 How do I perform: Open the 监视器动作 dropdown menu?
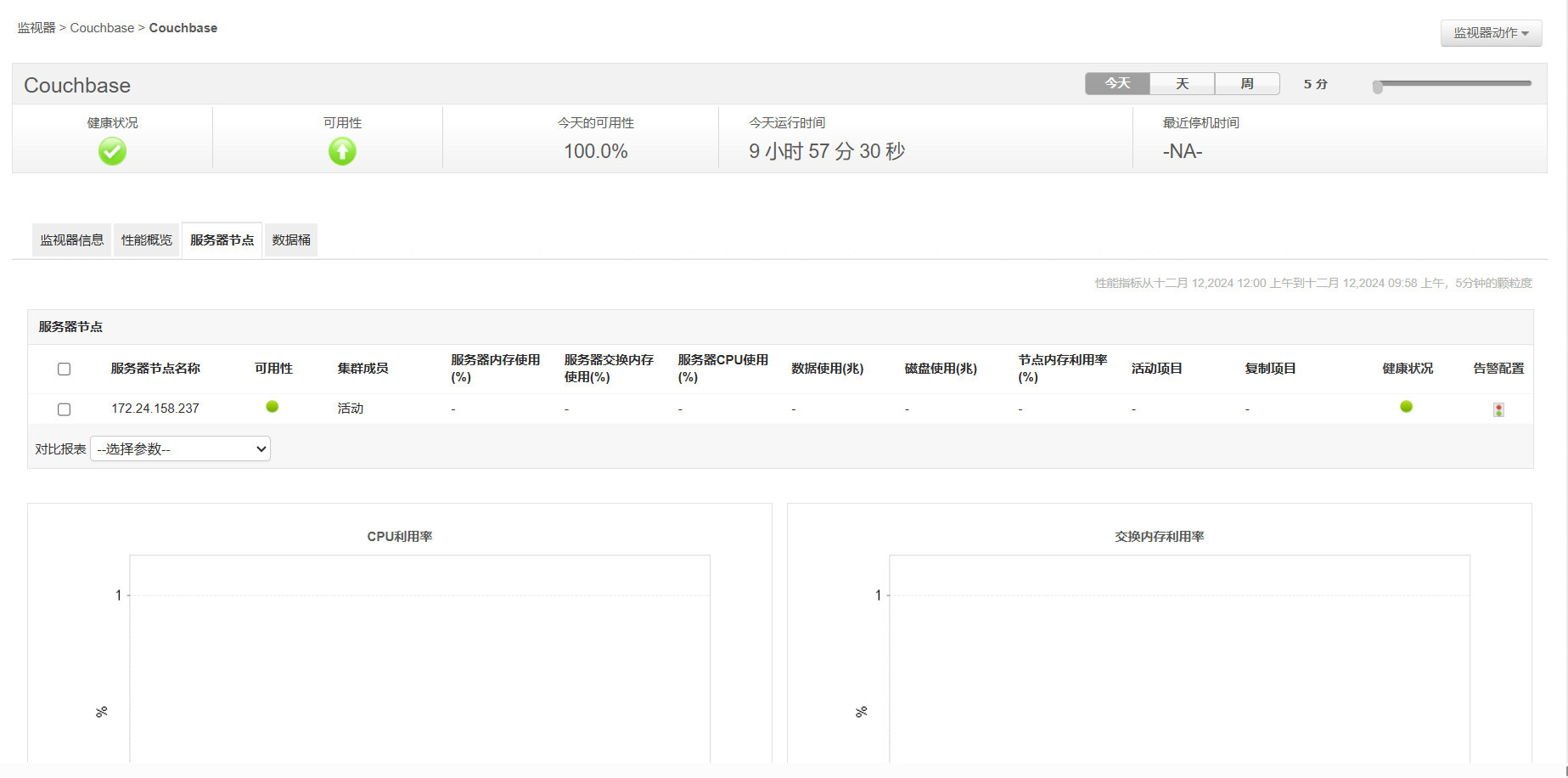1491,33
